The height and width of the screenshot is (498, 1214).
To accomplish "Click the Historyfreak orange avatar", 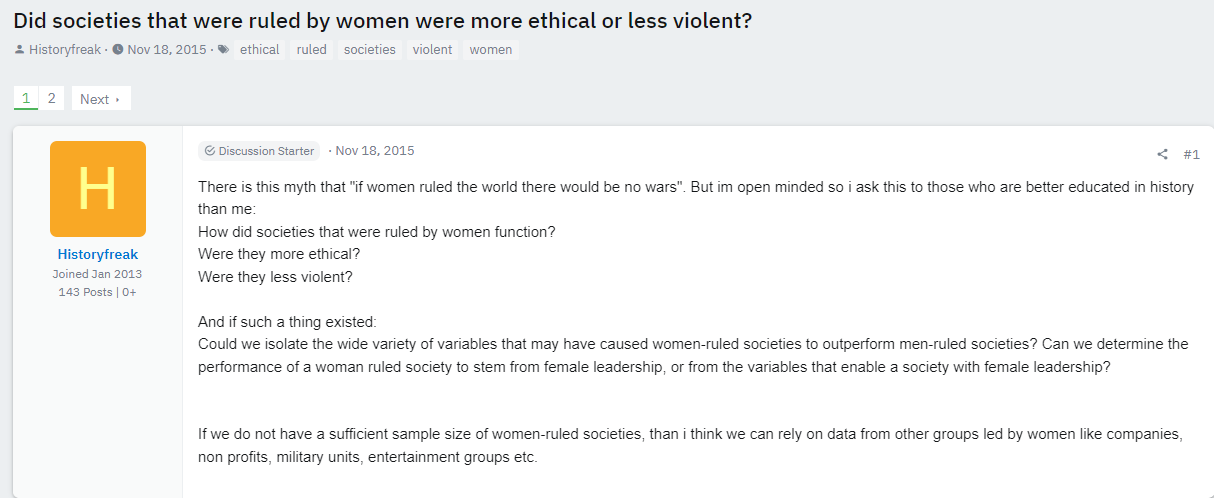I will [x=98, y=189].
